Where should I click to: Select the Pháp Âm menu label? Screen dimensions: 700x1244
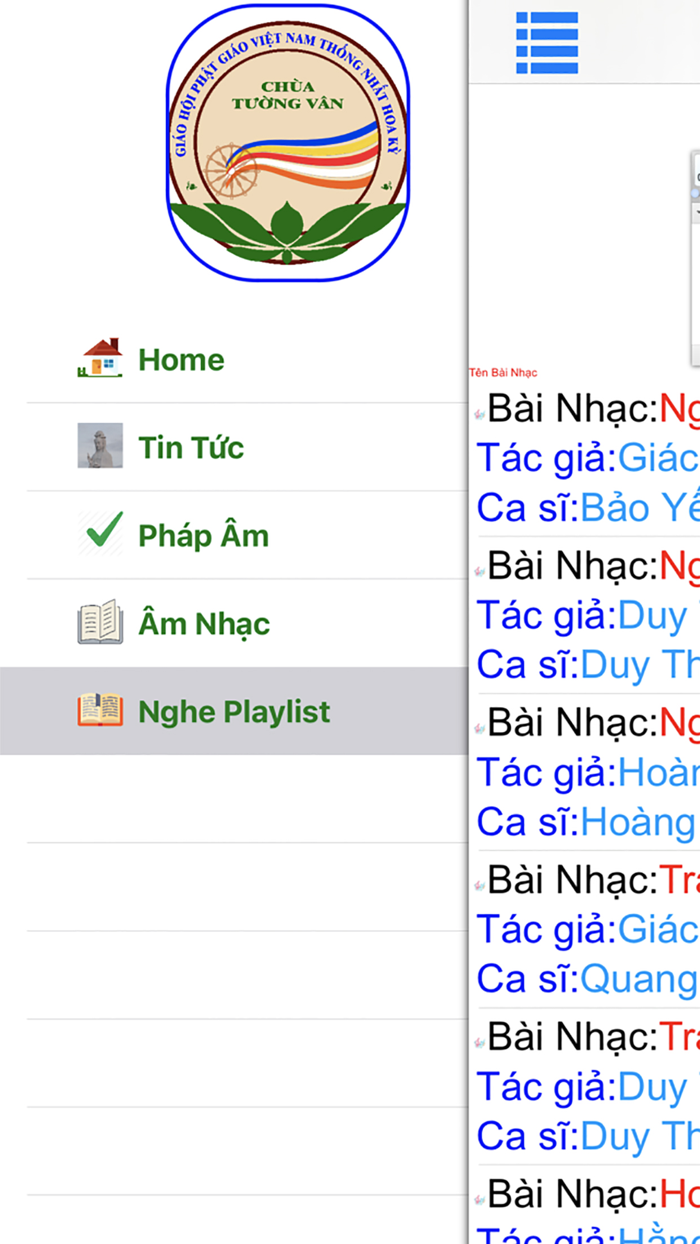click(x=204, y=536)
